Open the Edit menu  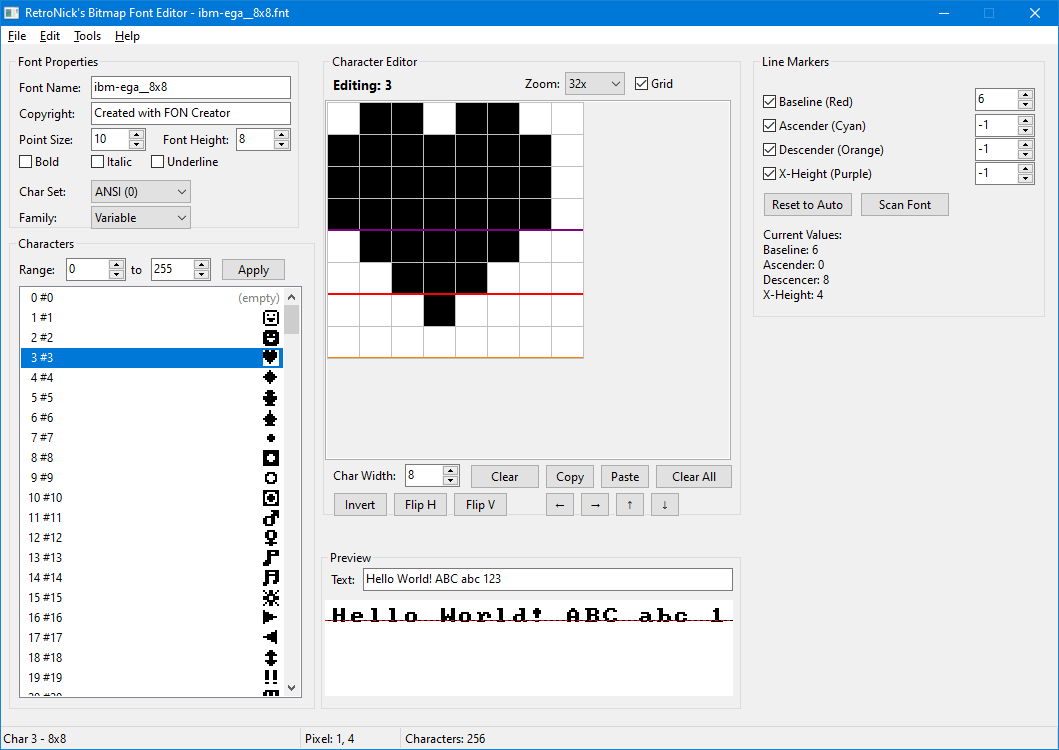[49, 36]
